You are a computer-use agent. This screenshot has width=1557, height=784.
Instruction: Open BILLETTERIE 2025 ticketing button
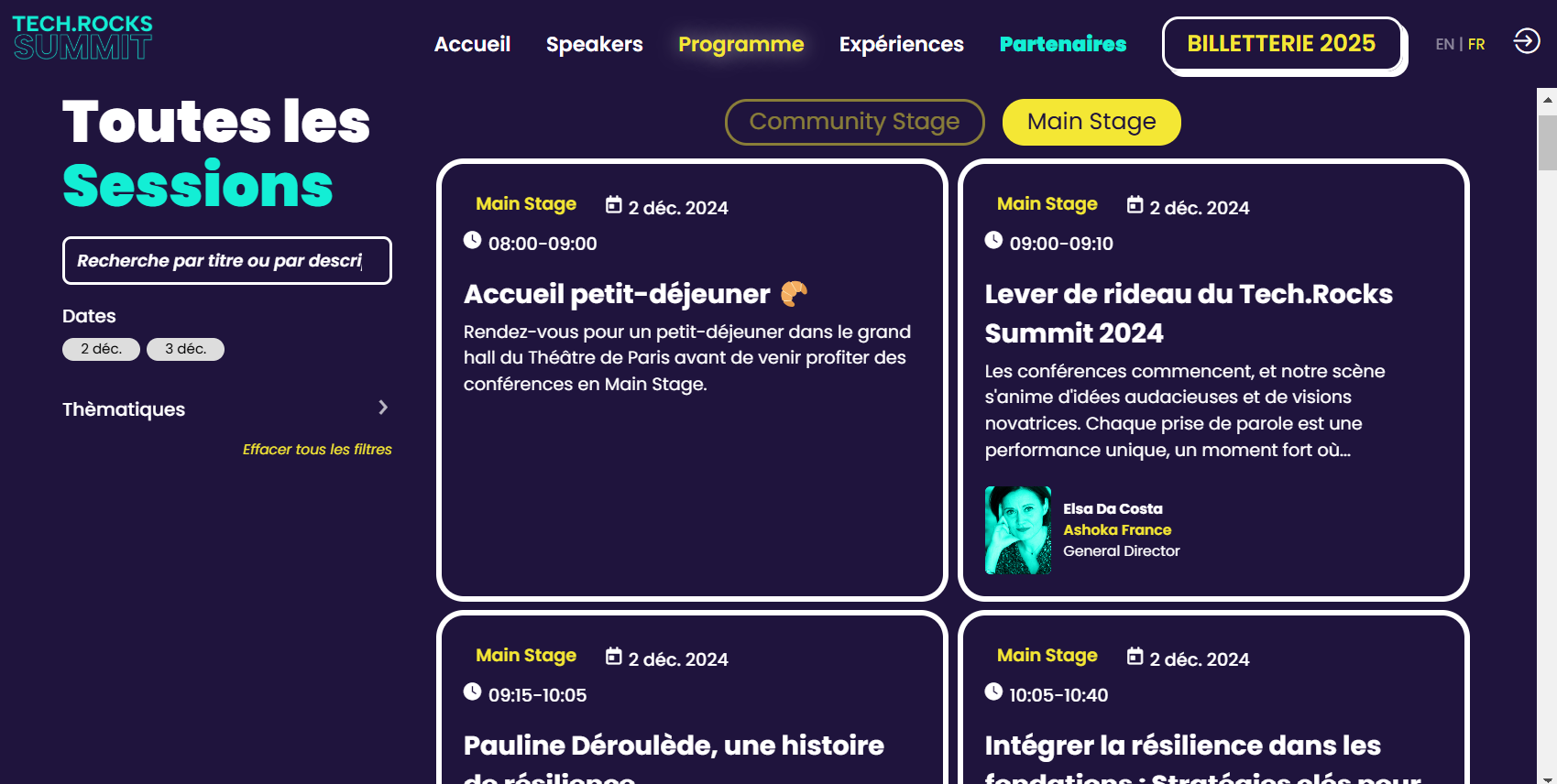pos(1281,44)
